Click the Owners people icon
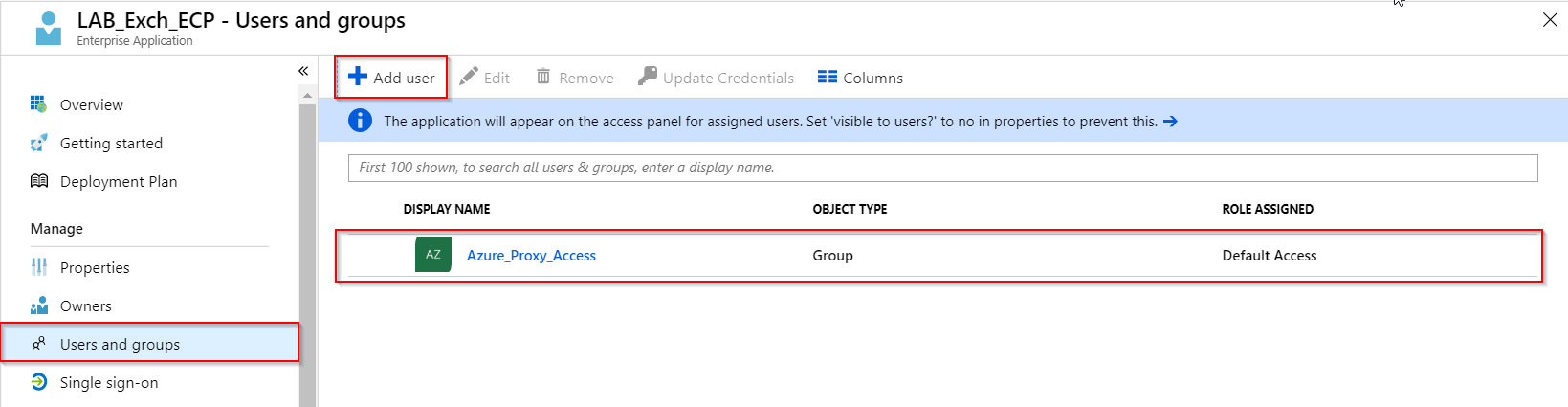The width and height of the screenshot is (1568, 407). point(38,305)
